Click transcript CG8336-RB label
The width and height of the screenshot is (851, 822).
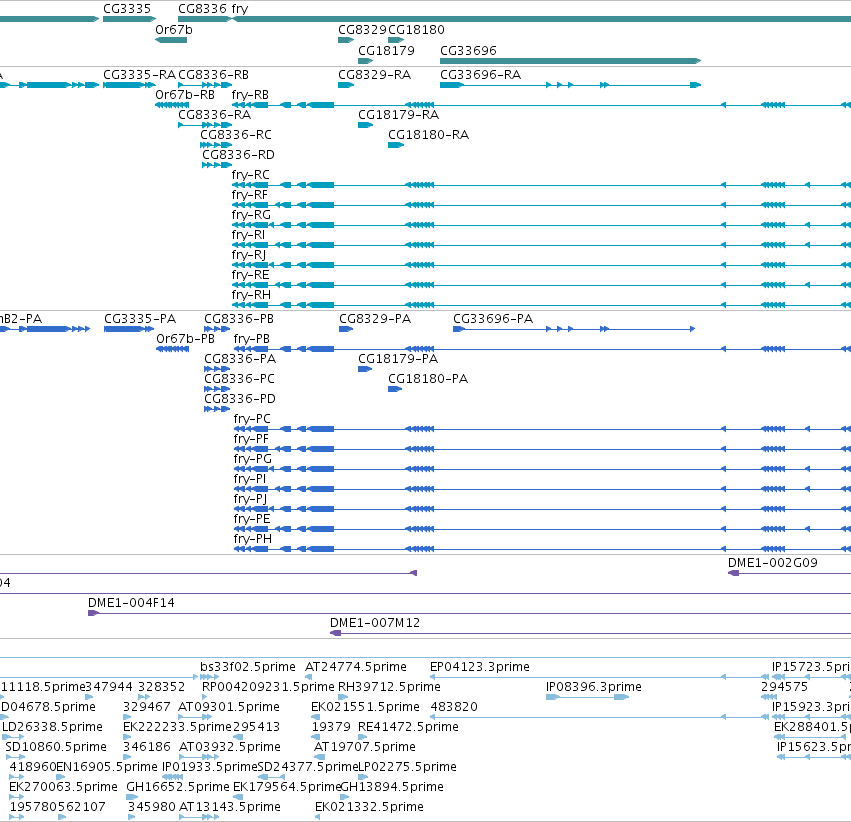point(213,74)
